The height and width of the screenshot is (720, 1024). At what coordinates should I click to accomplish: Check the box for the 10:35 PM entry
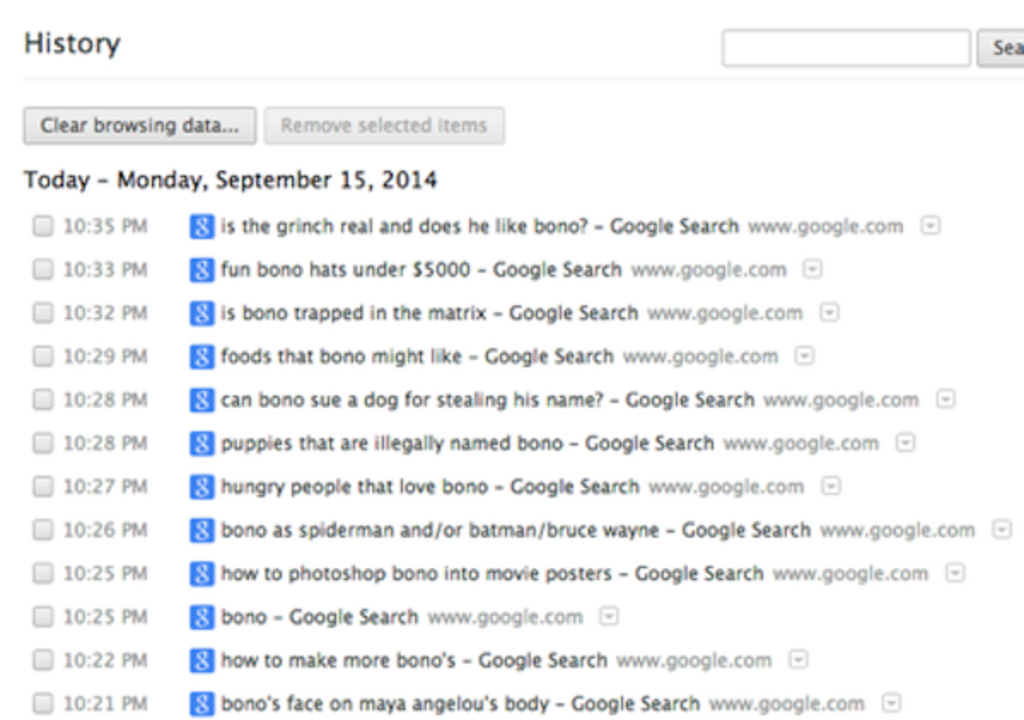[43, 226]
